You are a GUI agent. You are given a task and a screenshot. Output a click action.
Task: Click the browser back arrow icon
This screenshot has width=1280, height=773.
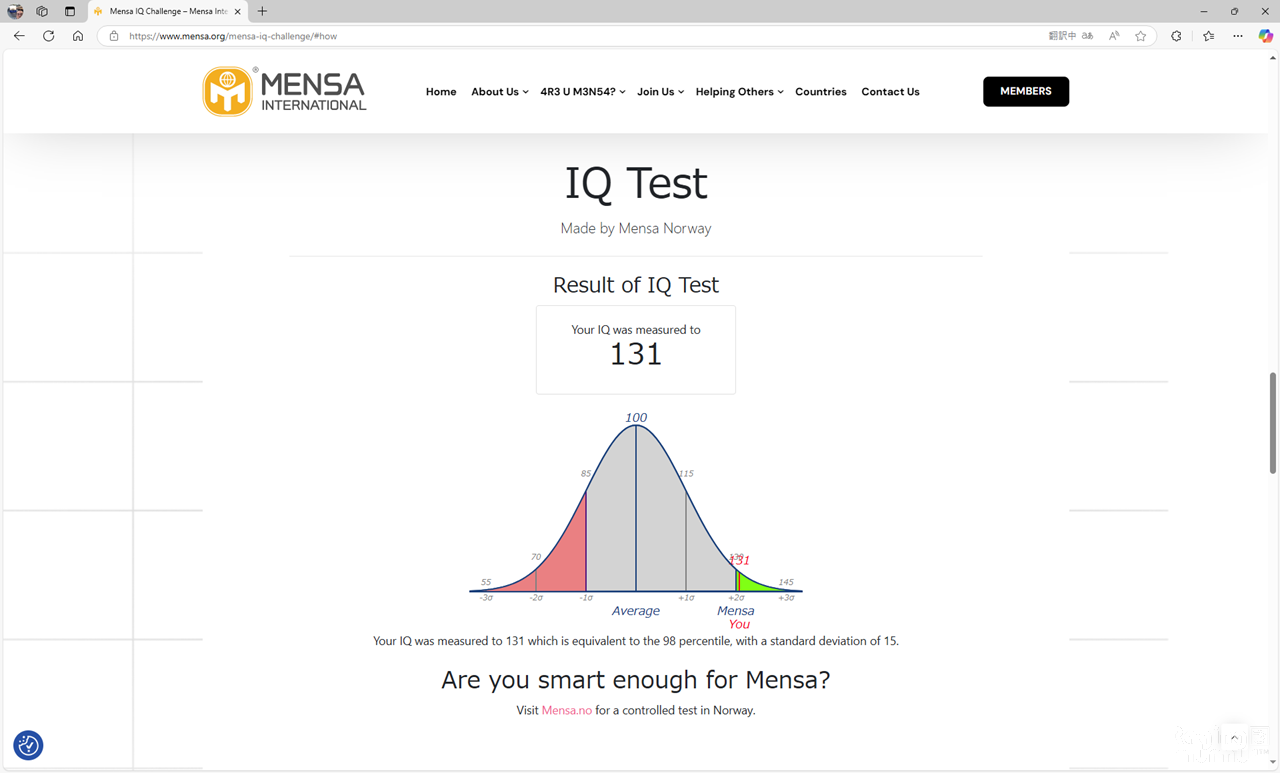(x=19, y=36)
